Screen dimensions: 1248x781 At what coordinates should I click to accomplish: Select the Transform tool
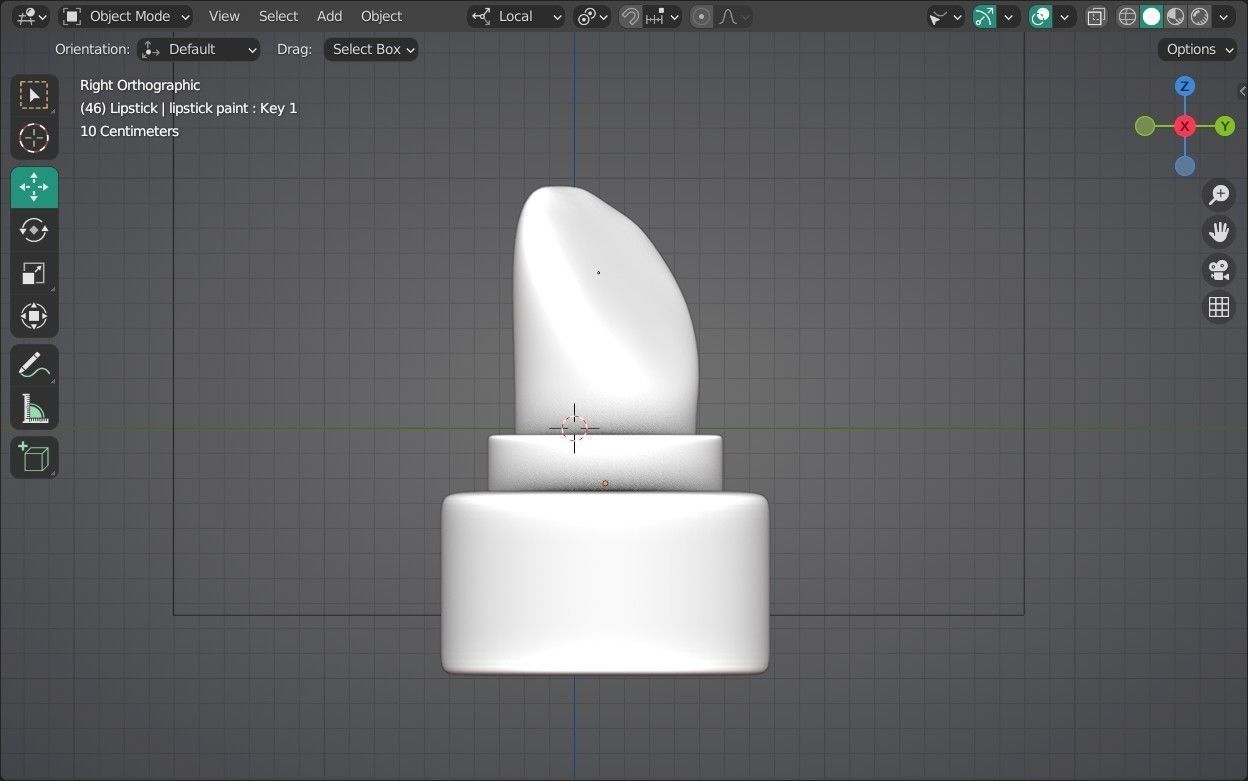tap(34, 316)
